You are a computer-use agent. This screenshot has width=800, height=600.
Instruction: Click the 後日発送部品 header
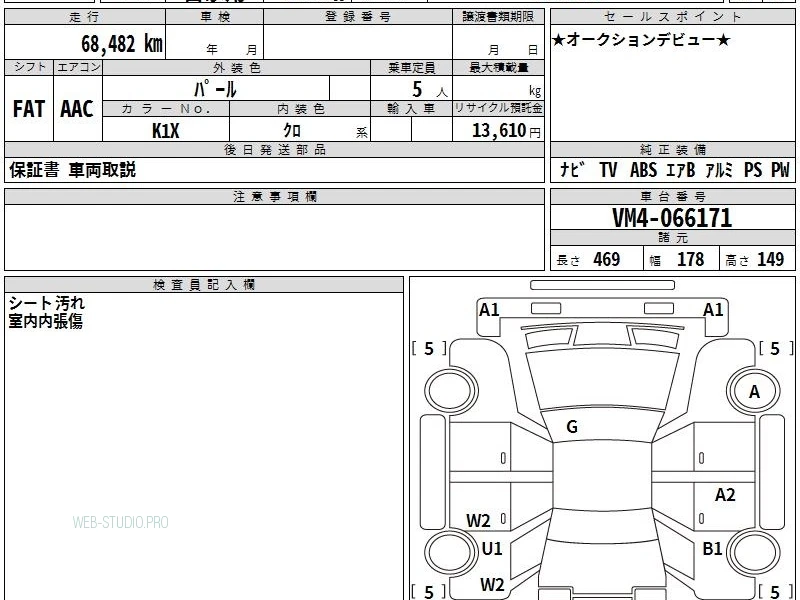coord(274,149)
